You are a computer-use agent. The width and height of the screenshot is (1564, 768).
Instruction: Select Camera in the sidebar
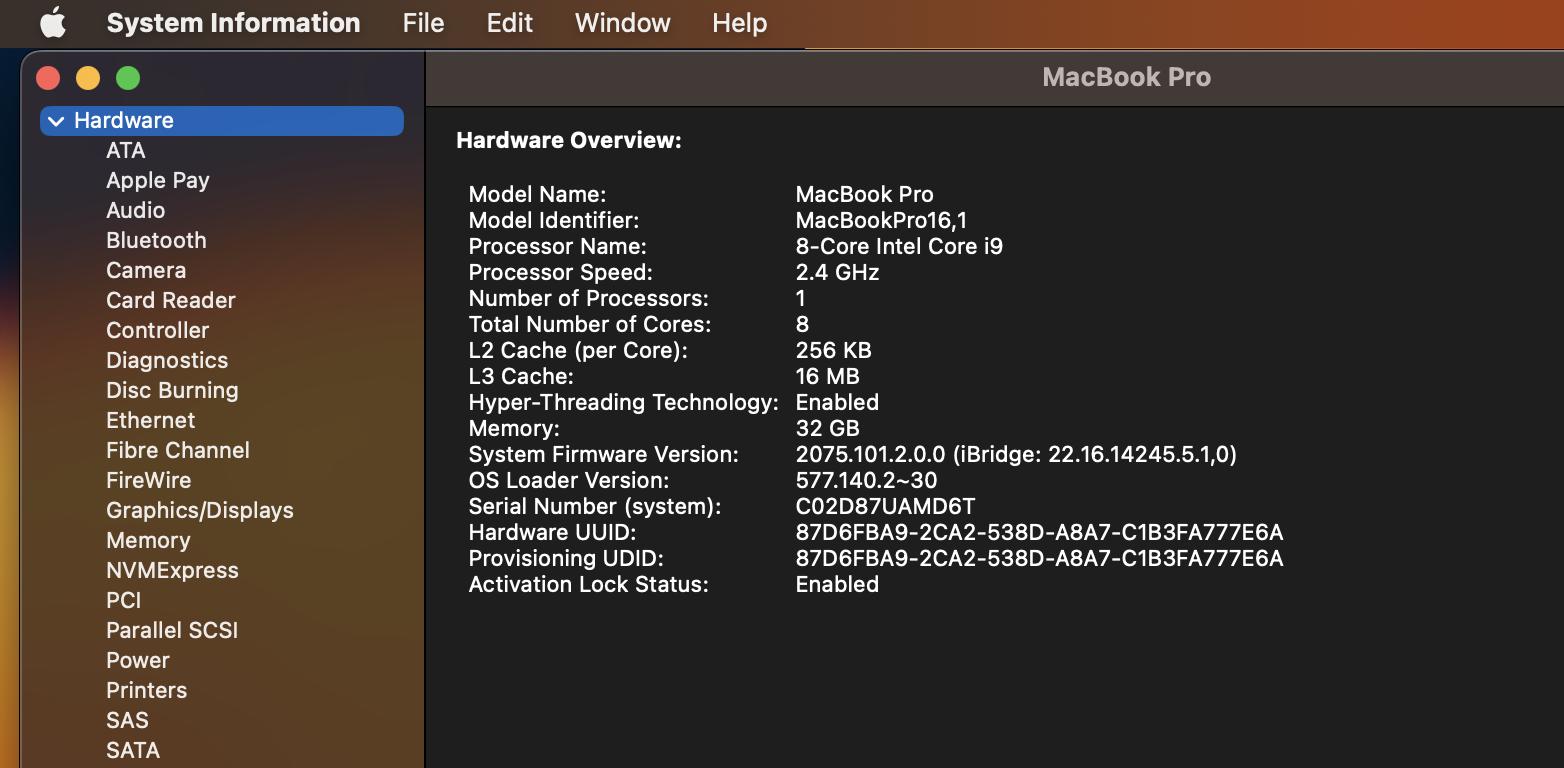click(146, 270)
